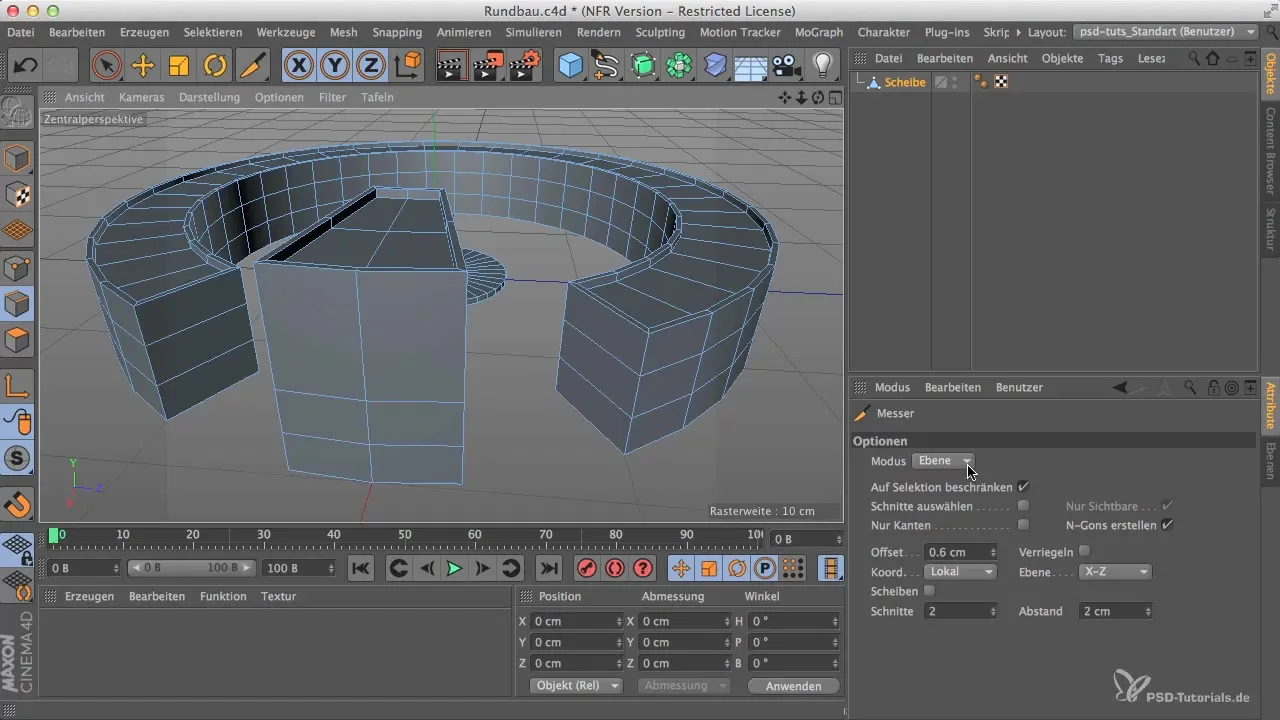Screen dimensions: 1280x720
Task: Click the S solo icon
Action: (x=17, y=459)
